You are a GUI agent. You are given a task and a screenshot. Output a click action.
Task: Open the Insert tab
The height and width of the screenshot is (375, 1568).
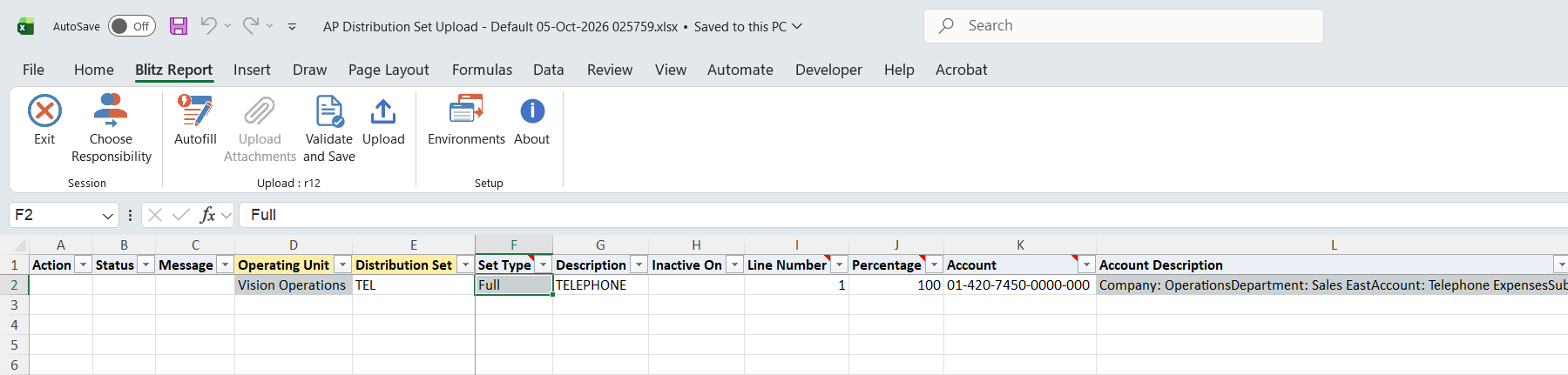pos(252,70)
